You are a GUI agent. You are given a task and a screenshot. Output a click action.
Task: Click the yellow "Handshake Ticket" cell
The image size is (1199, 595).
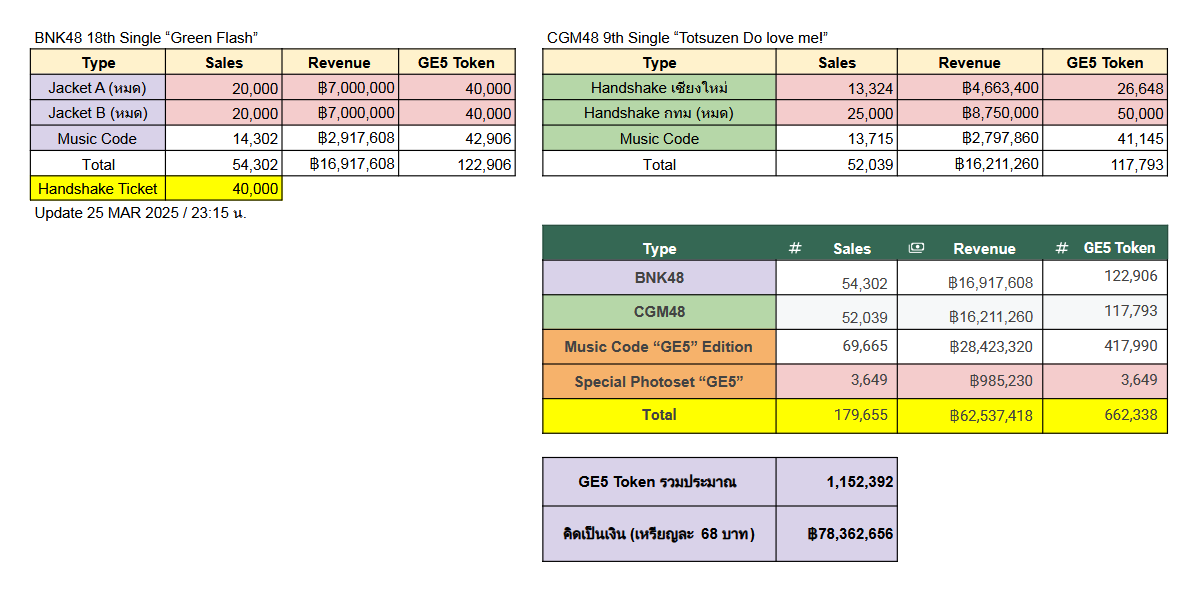coord(98,188)
